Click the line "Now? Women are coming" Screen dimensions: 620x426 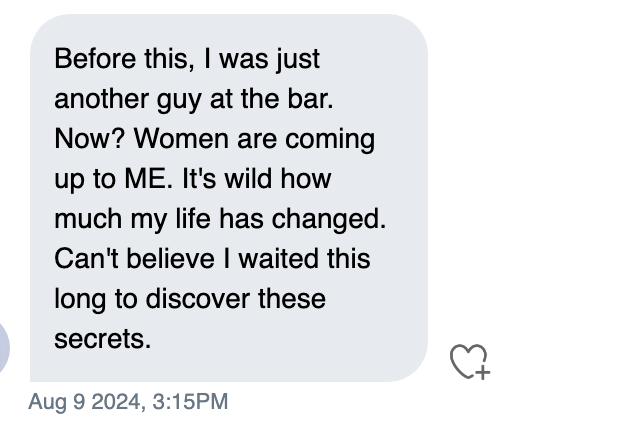[x=215, y=139]
